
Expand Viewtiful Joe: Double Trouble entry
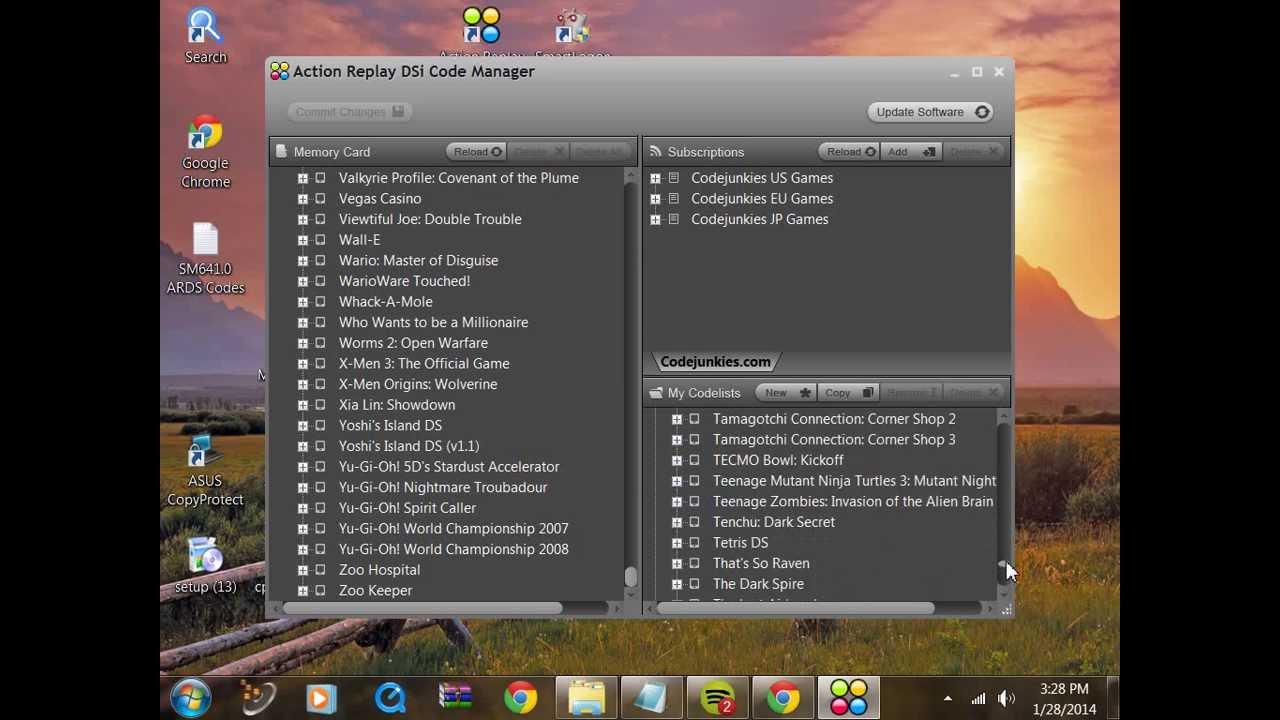302,219
